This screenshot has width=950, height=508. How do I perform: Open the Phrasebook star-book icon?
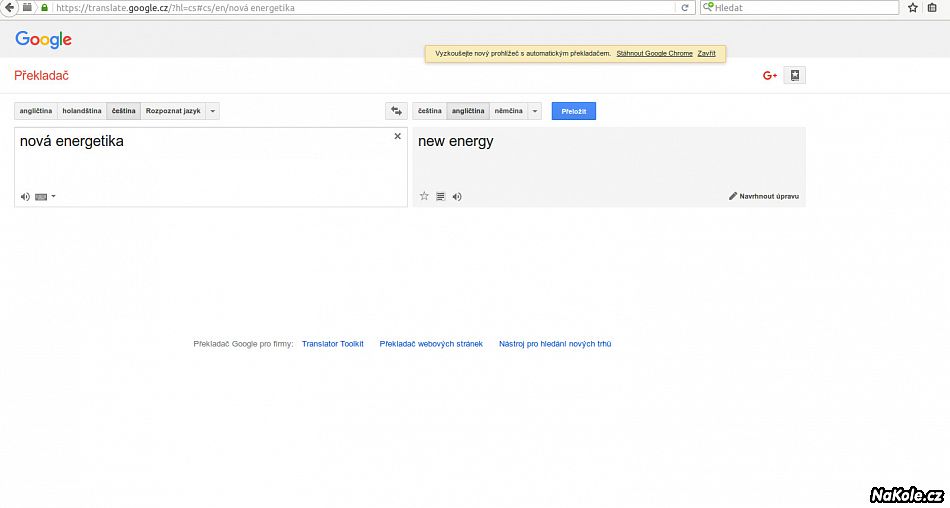click(795, 75)
